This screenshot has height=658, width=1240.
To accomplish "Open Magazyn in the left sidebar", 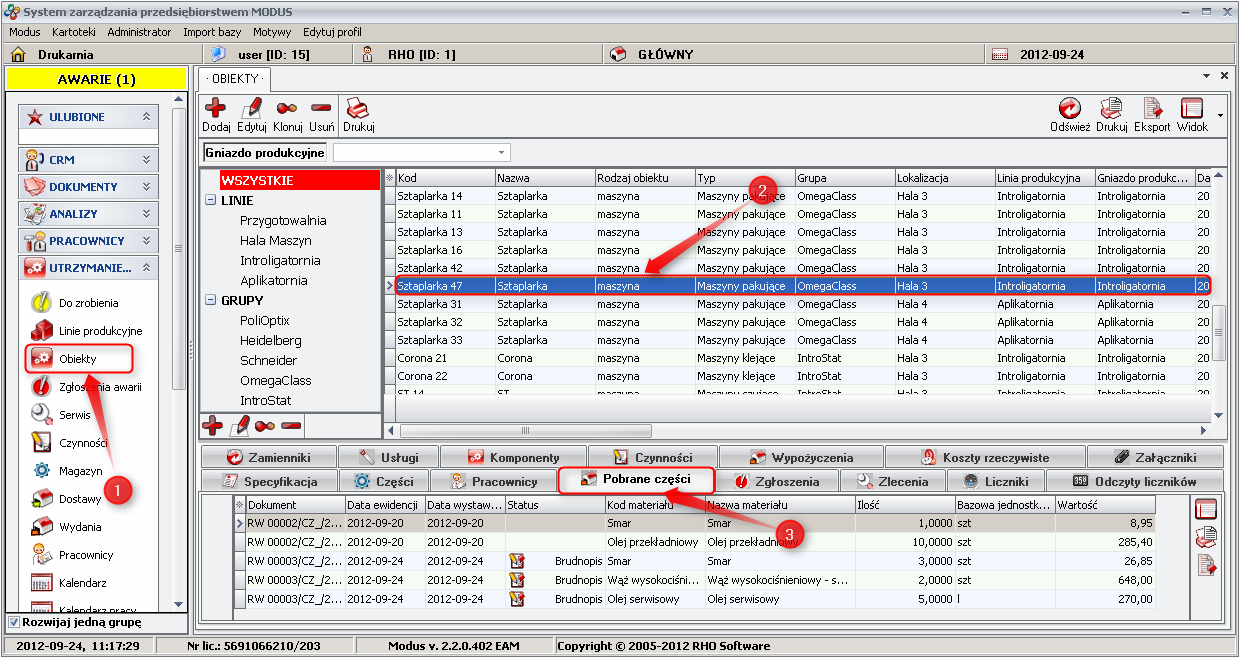I will pyautogui.click(x=80, y=471).
